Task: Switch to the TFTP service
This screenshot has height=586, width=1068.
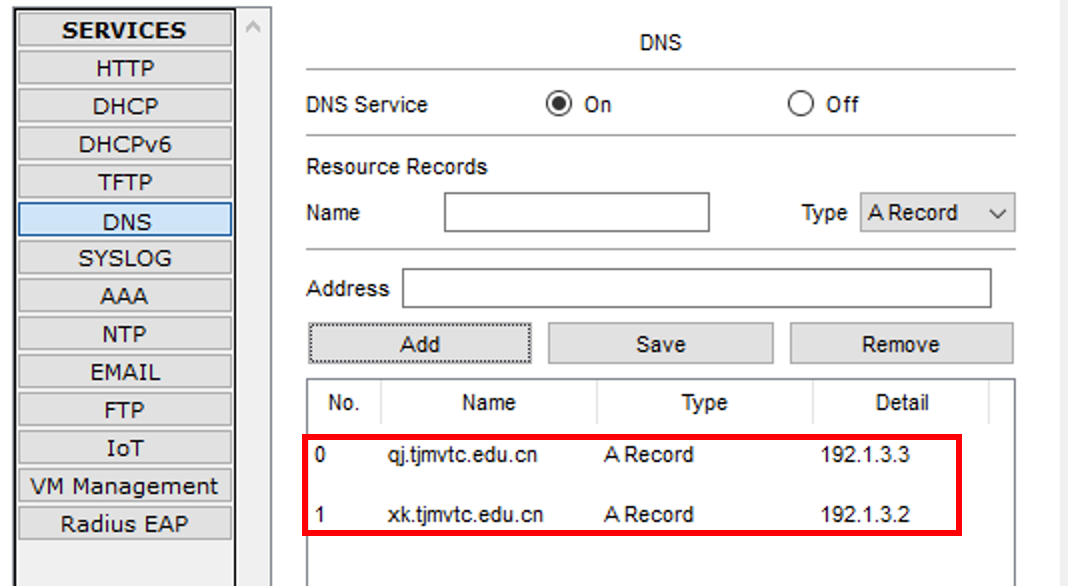Action: click(x=125, y=183)
